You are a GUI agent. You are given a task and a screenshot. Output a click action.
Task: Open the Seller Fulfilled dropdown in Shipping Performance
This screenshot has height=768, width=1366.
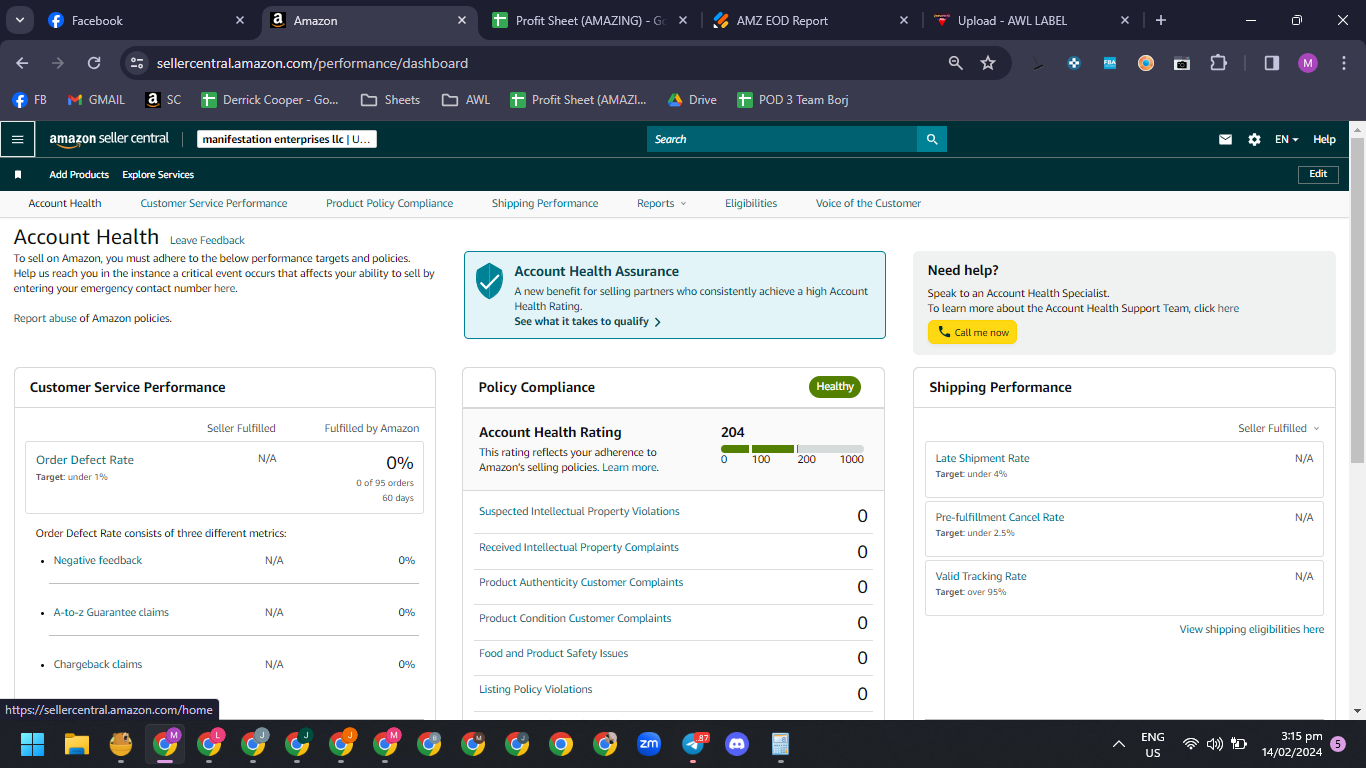[1279, 428]
